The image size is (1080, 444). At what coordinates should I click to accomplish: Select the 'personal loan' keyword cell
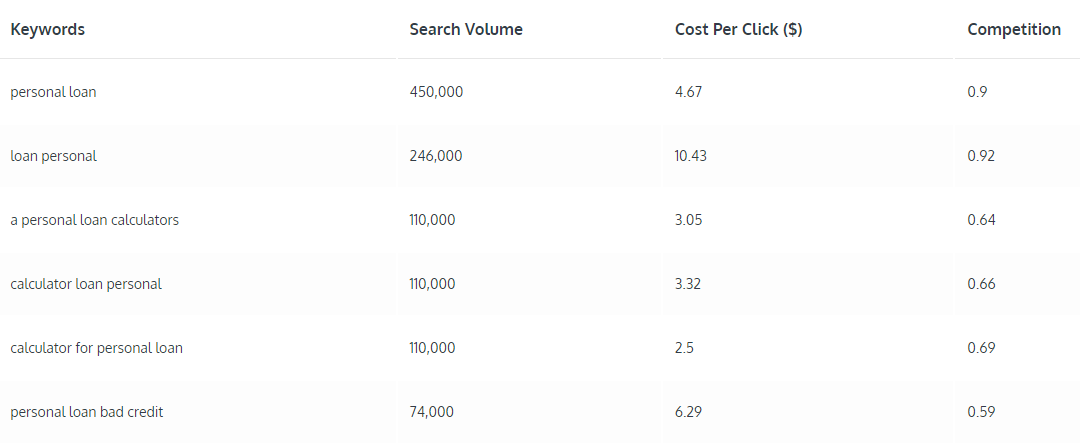53,92
